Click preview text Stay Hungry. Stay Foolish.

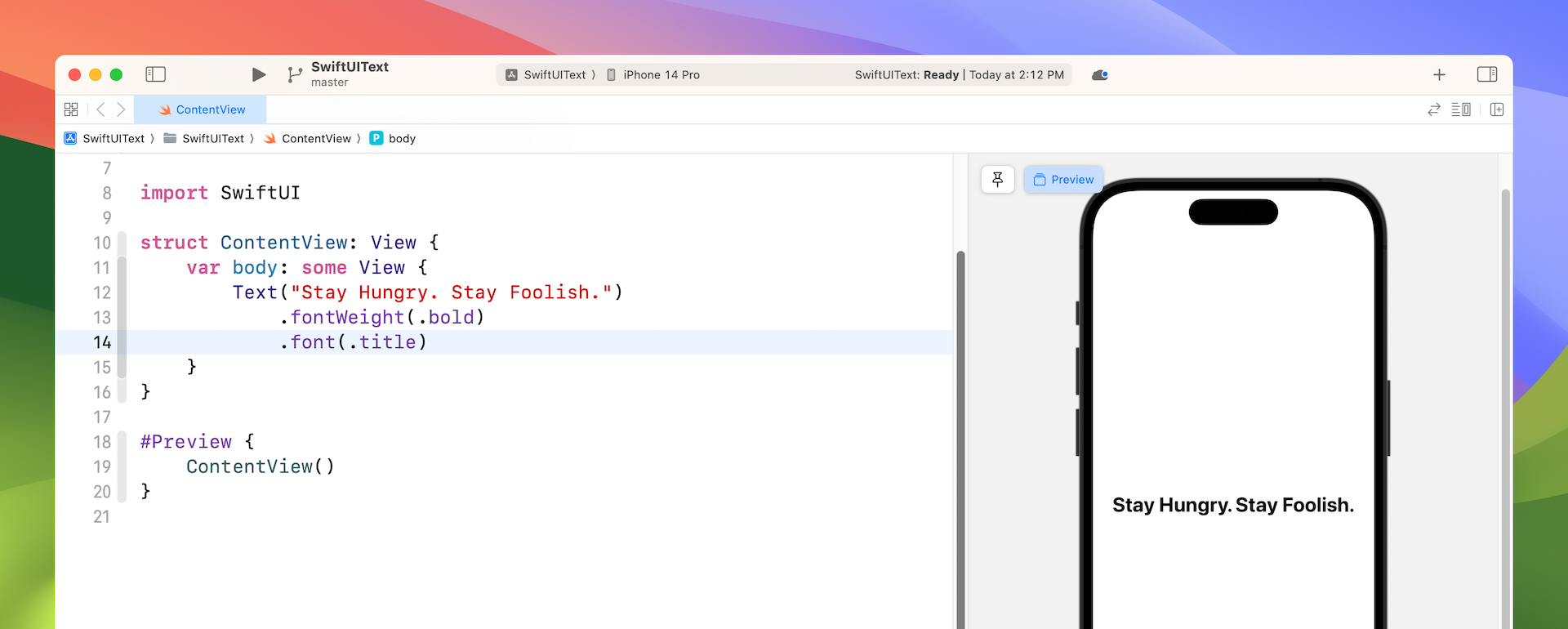tap(1232, 506)
